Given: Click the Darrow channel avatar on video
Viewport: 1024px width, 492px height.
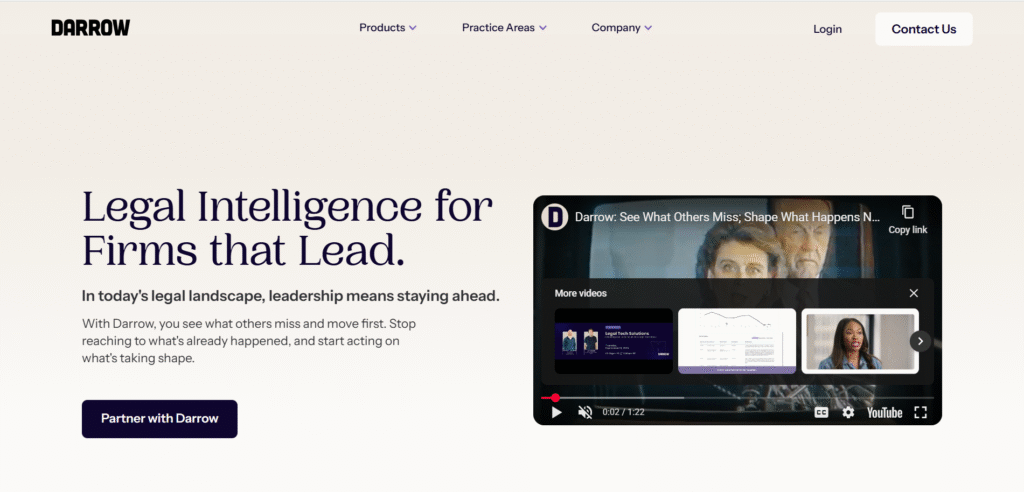Looking at the screenshot, I should tap(554, 217).
